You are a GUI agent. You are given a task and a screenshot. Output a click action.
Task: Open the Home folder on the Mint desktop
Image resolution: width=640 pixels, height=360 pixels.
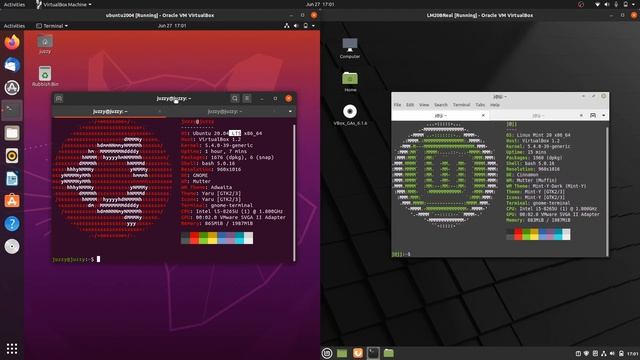[x=350, y=81]
